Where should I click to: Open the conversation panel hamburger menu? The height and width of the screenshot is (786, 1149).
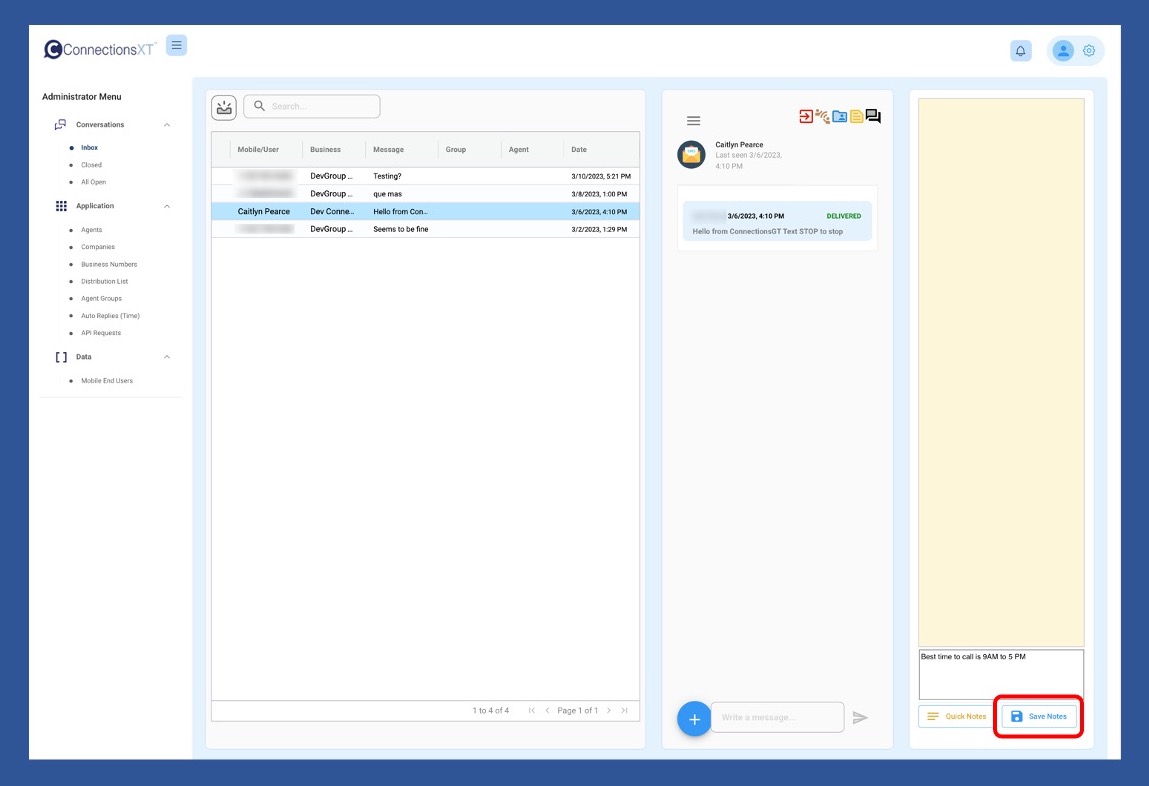click(x=693, y=121)
